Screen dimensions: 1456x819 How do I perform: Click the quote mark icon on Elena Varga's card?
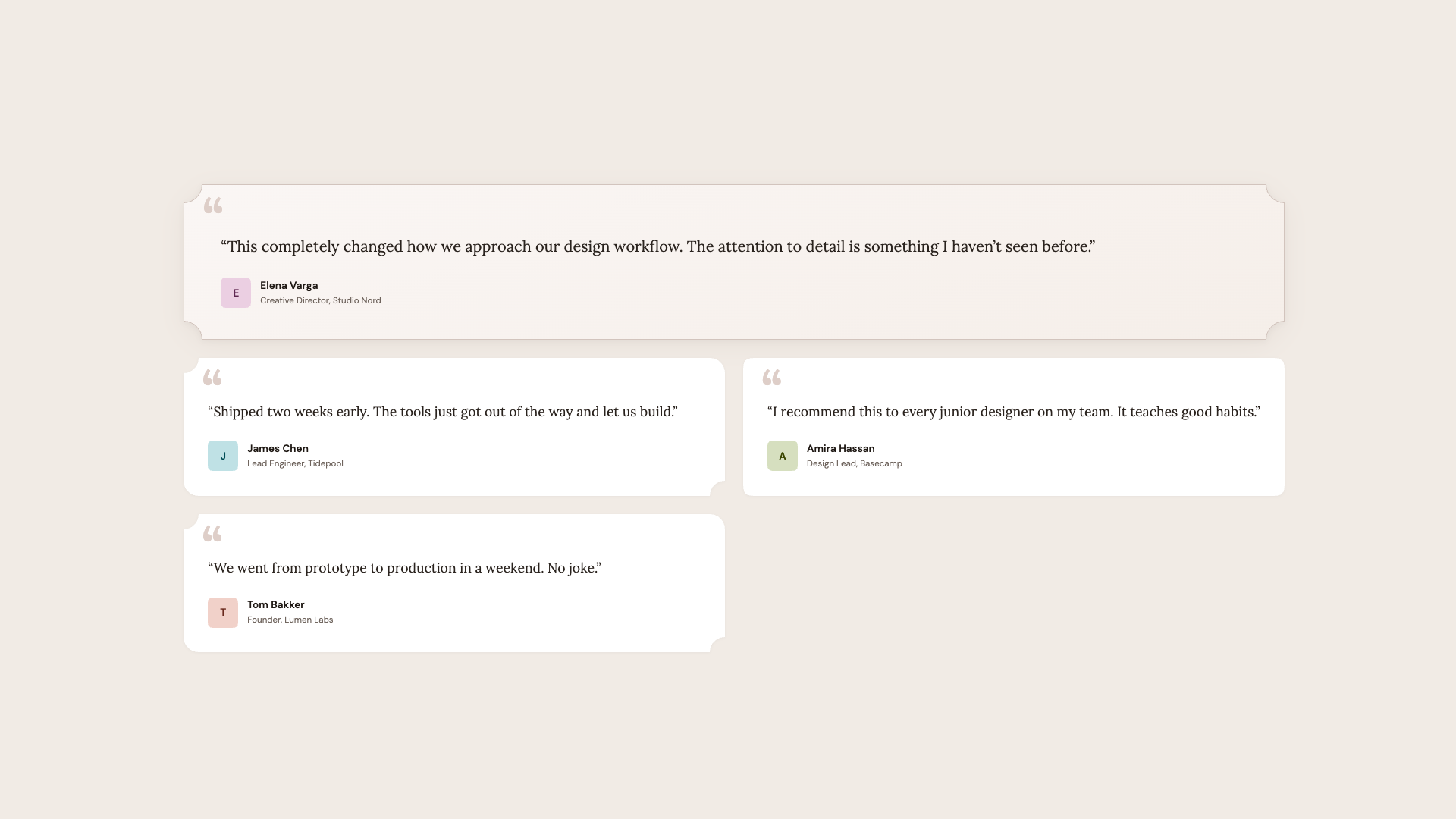(213, 206)
